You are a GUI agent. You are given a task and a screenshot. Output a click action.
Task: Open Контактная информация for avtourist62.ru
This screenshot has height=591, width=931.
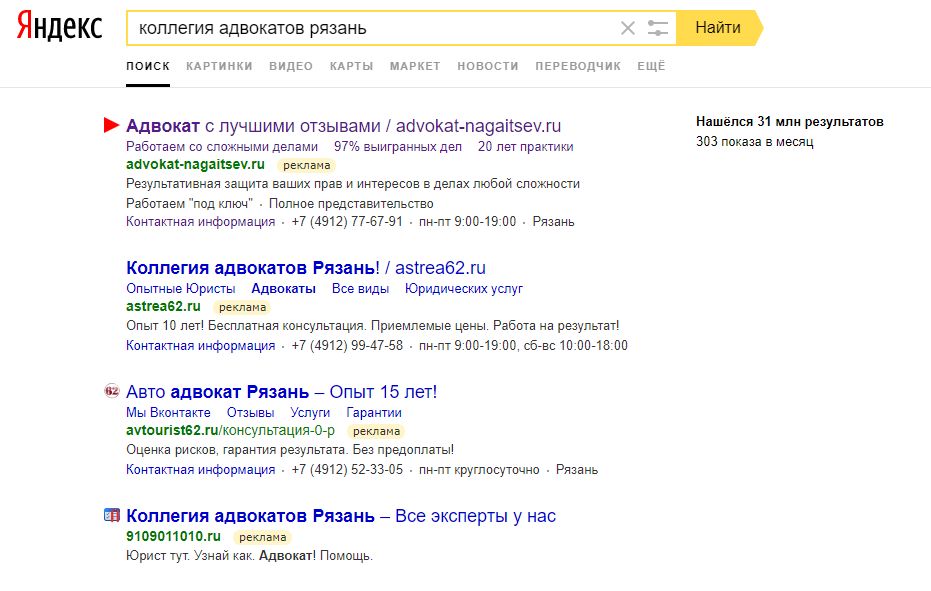(x=201, y=470)
